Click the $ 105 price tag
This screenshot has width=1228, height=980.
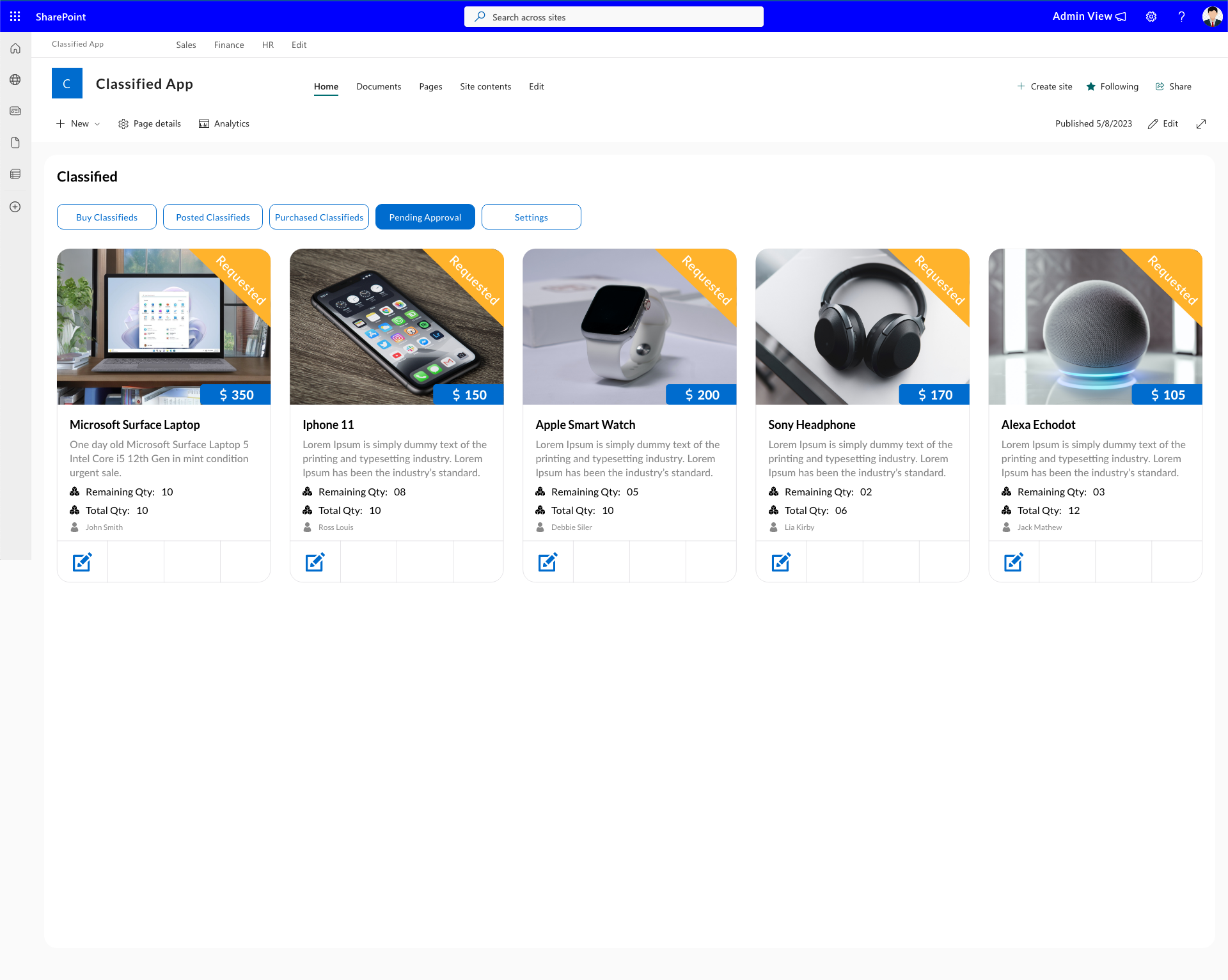coord(1167,394)
